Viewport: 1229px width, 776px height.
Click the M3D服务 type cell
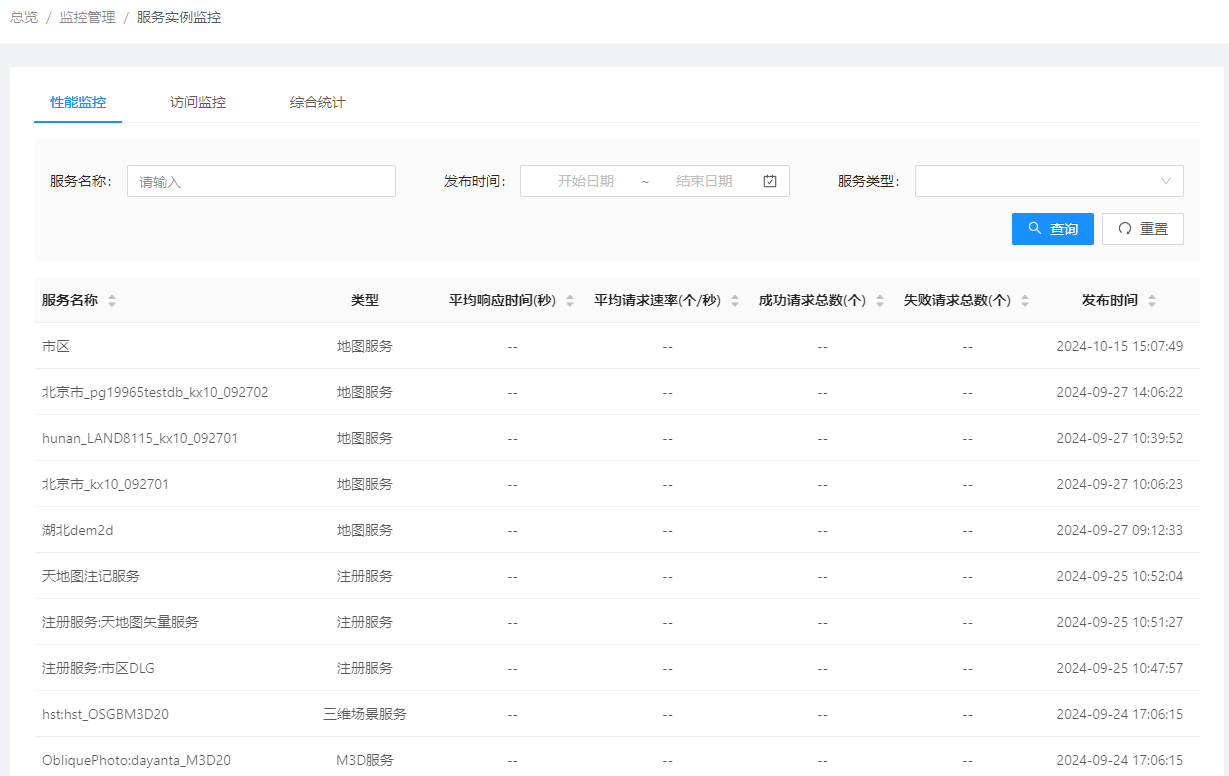pyautogui.click(x=365, y=760)
